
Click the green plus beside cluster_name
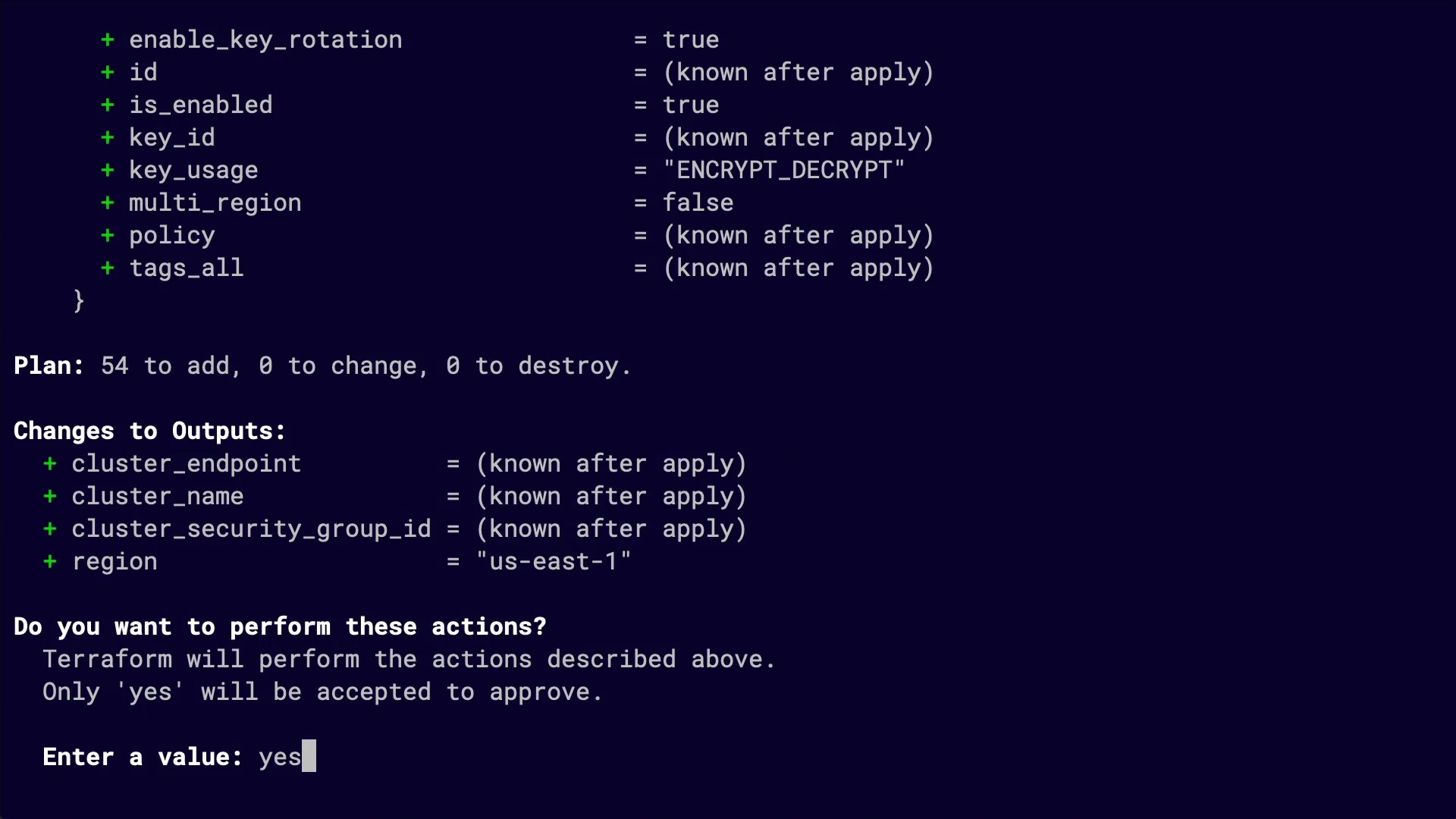(50, 496)
